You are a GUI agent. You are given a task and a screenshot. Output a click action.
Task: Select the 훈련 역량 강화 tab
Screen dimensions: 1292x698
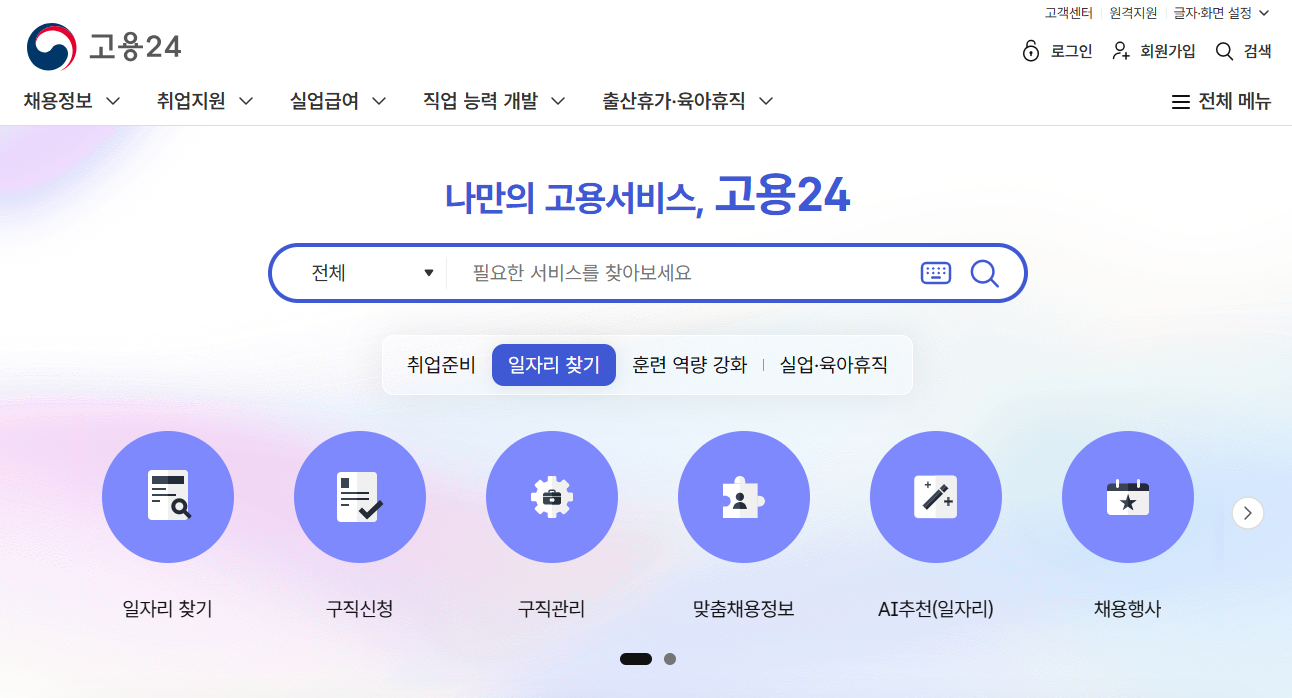(x=689, y=365)
